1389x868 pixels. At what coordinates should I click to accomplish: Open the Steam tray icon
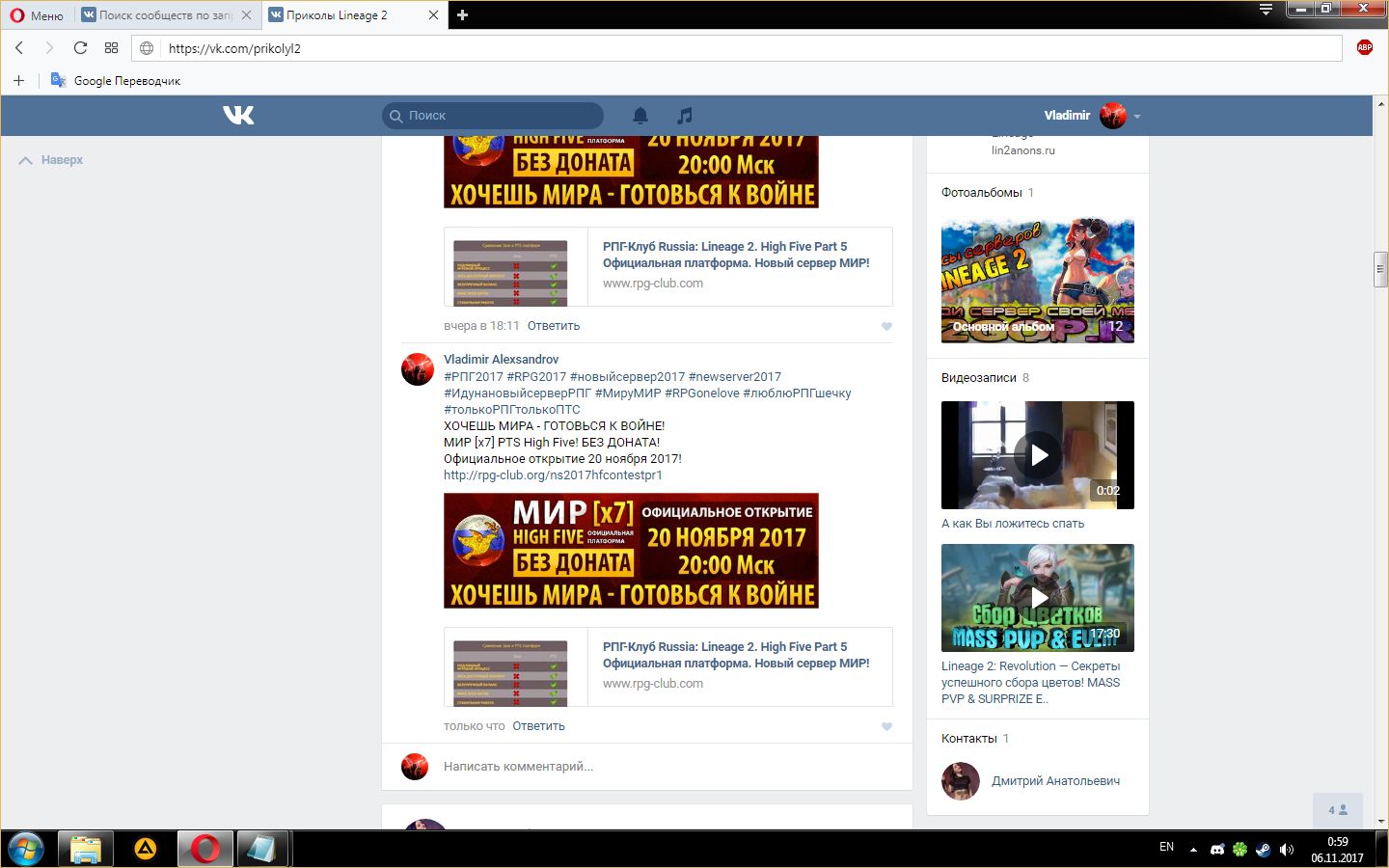[x=1263, y=850]
